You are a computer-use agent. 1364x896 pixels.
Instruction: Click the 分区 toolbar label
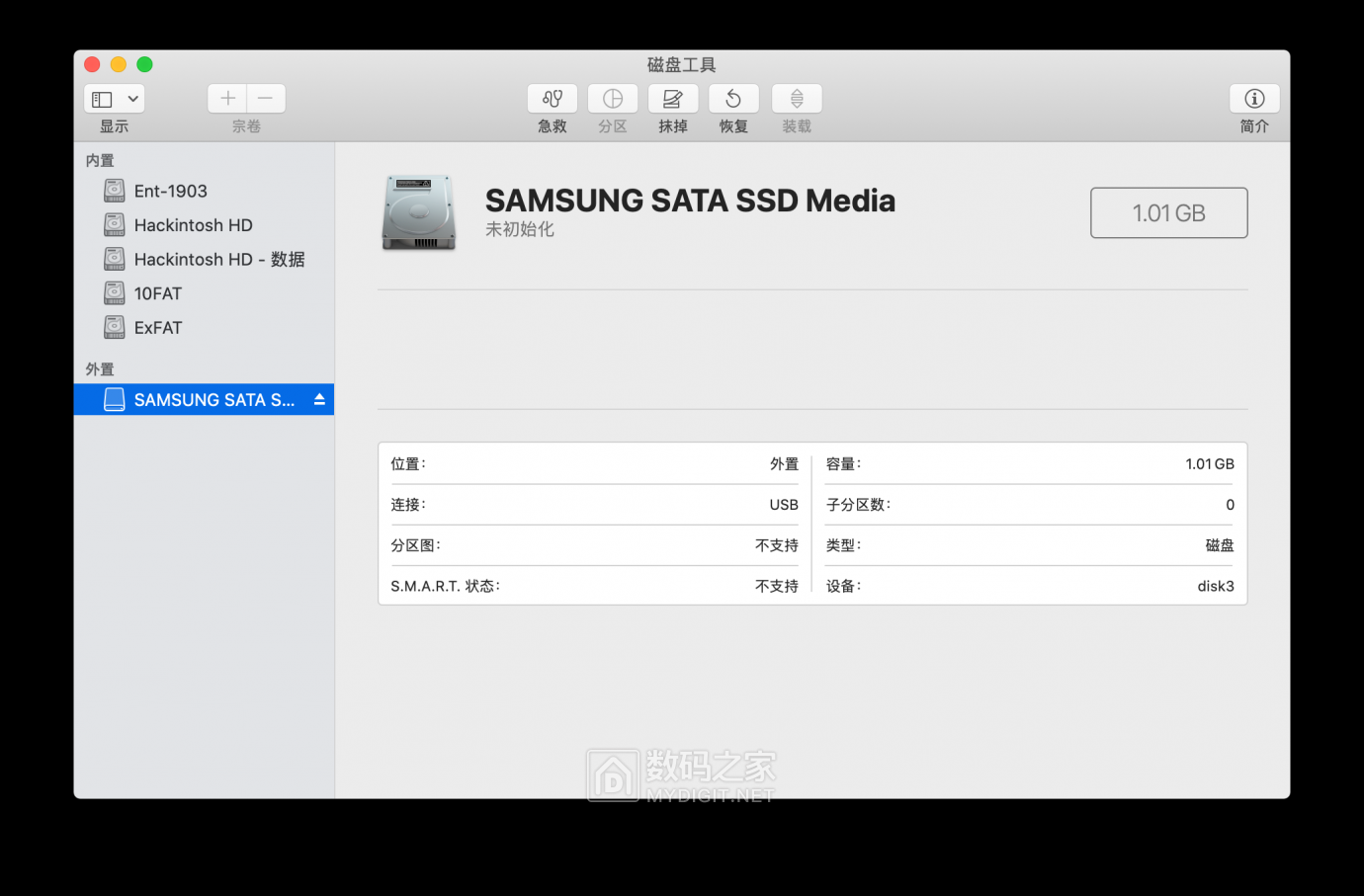point(613,126)
